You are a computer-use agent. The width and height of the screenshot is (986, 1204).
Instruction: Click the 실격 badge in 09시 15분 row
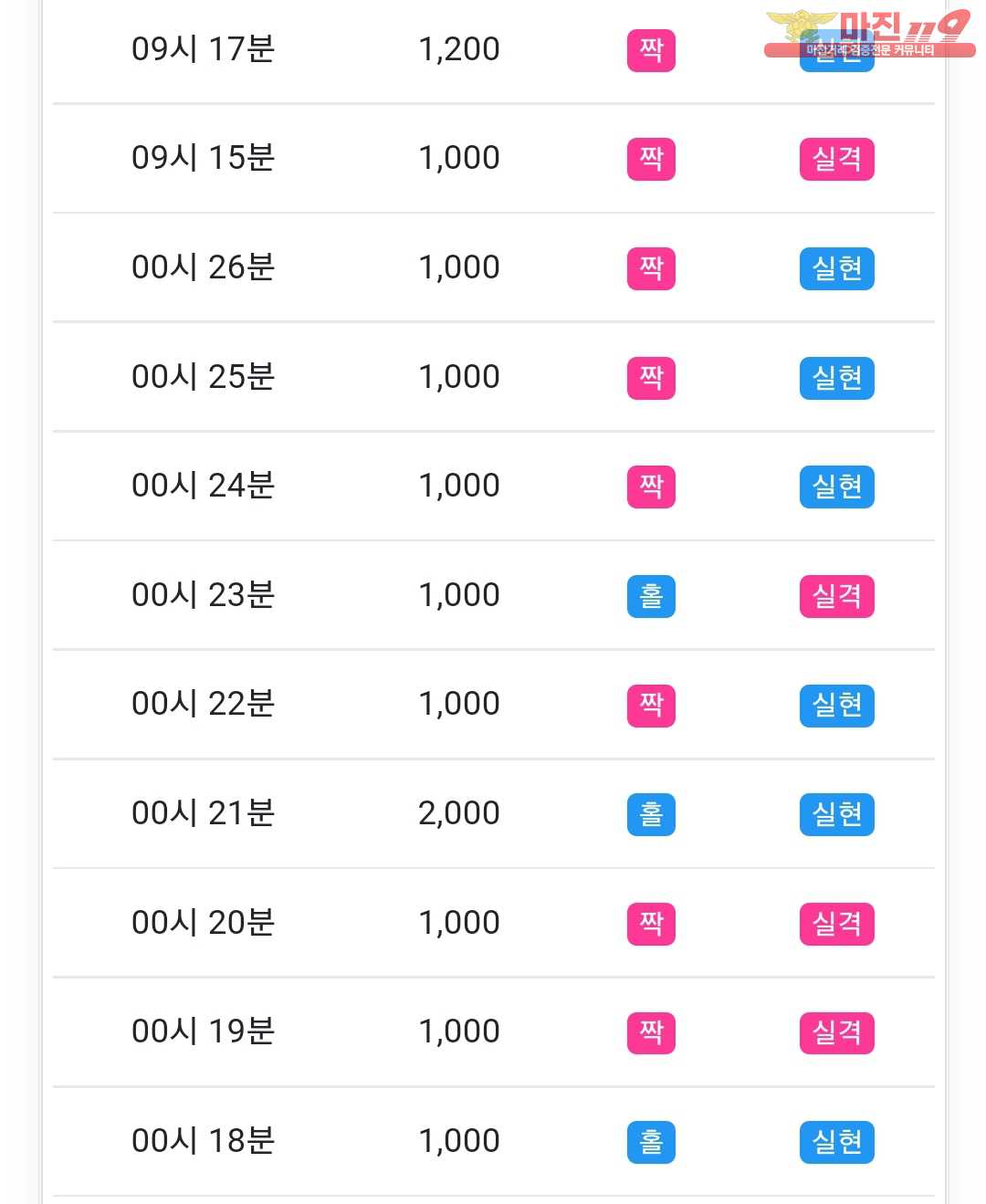click(x=837, y=159)
